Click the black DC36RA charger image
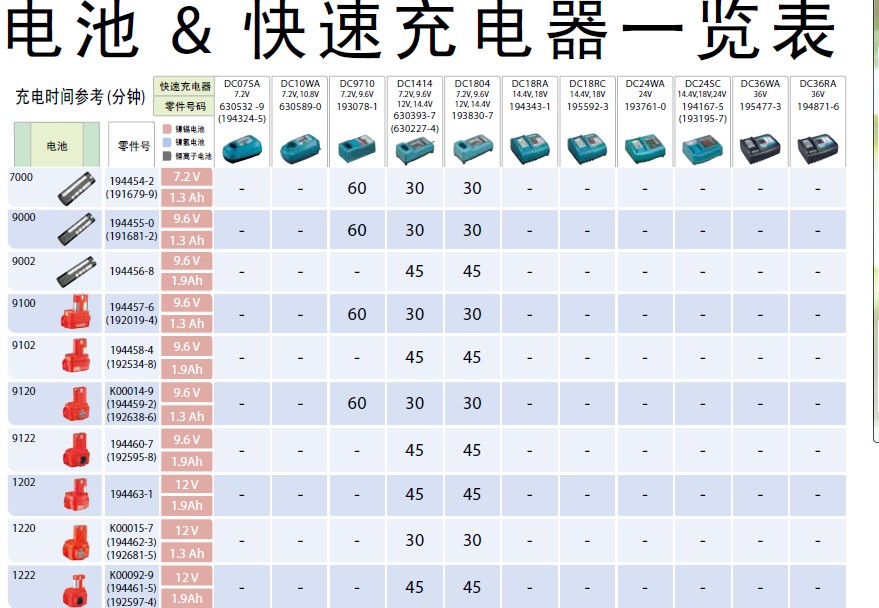 click(818, 149)
